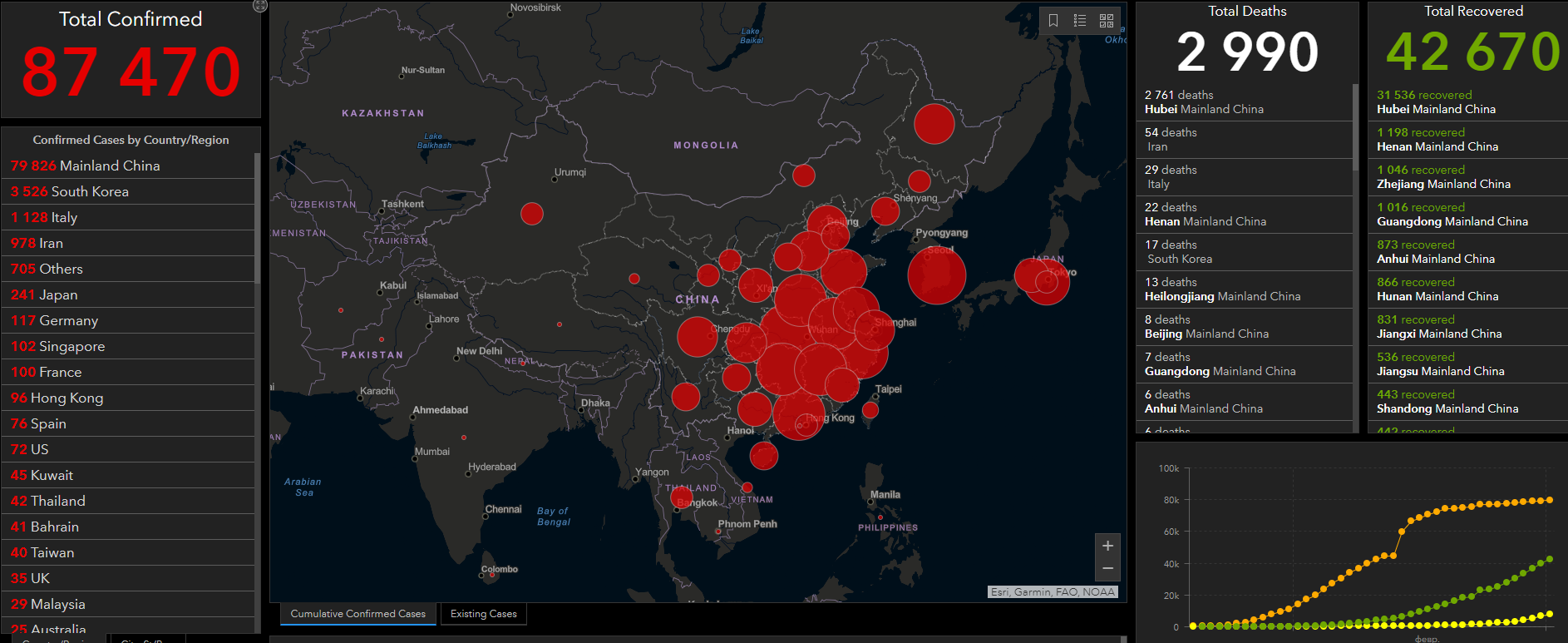This screenshot has height=643, width=1568.
Task: Zoom in with the map plus button
Action: click(x=1107, y=546)
